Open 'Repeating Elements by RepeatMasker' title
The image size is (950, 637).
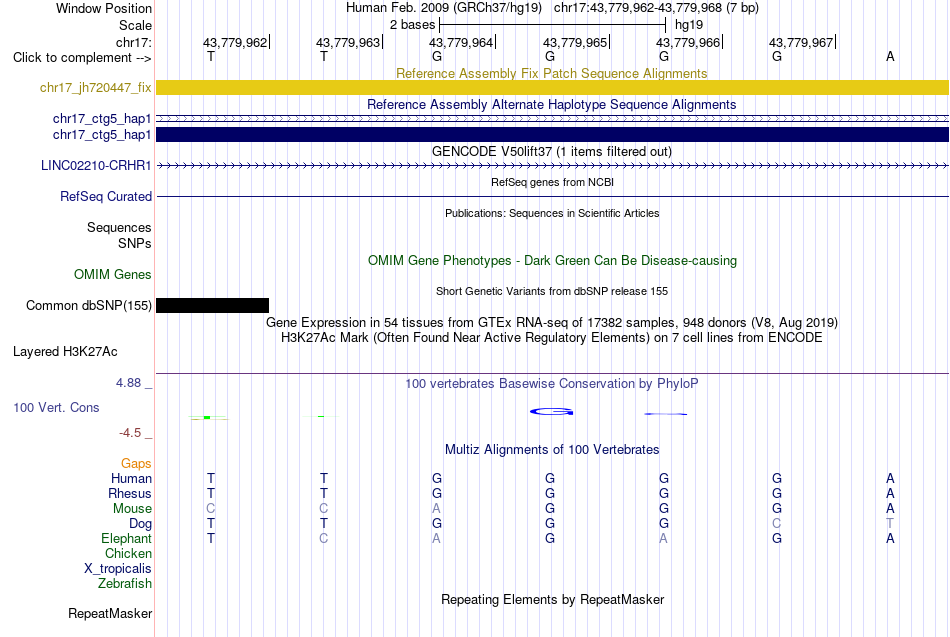(552, 600)
